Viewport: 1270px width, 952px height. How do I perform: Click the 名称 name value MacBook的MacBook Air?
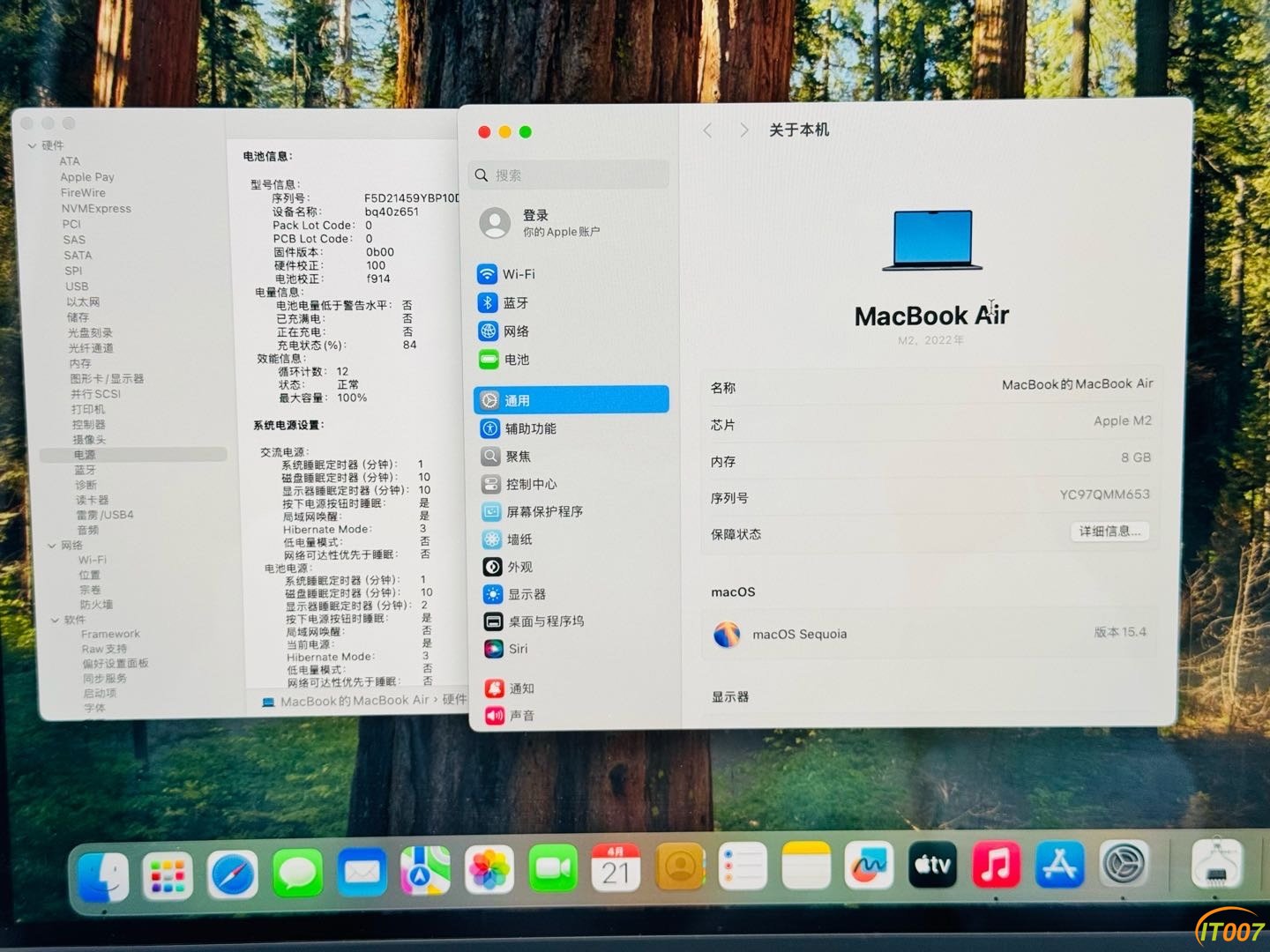coord(1077,384)
